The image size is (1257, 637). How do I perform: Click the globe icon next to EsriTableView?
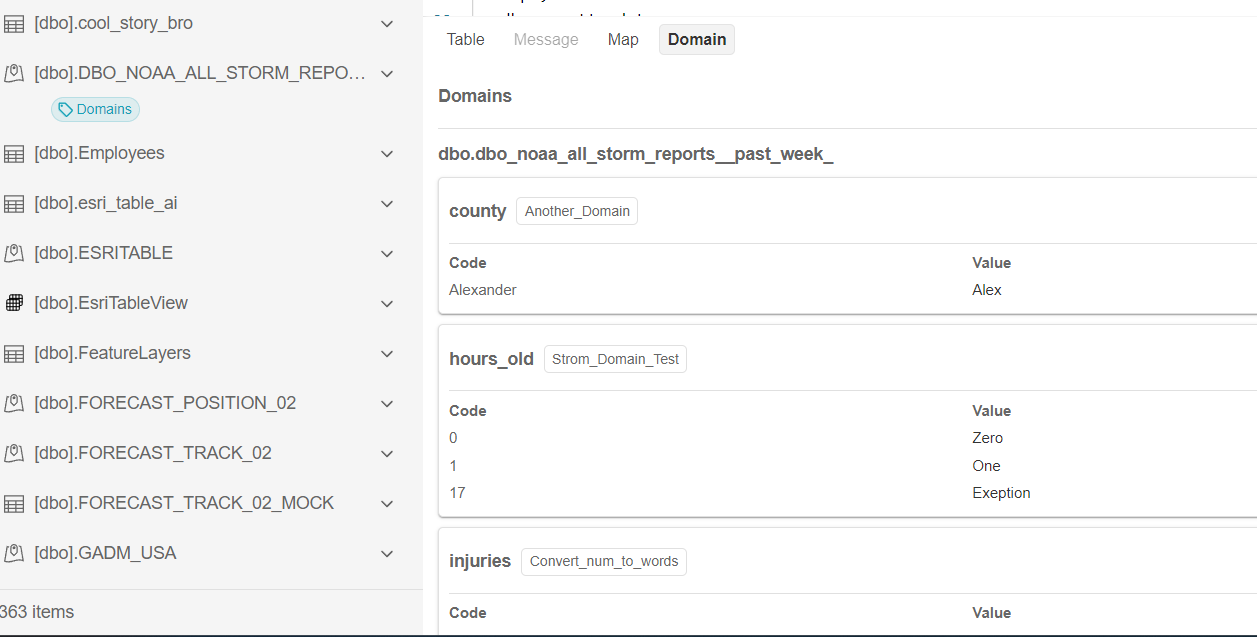tap(14, 303)
